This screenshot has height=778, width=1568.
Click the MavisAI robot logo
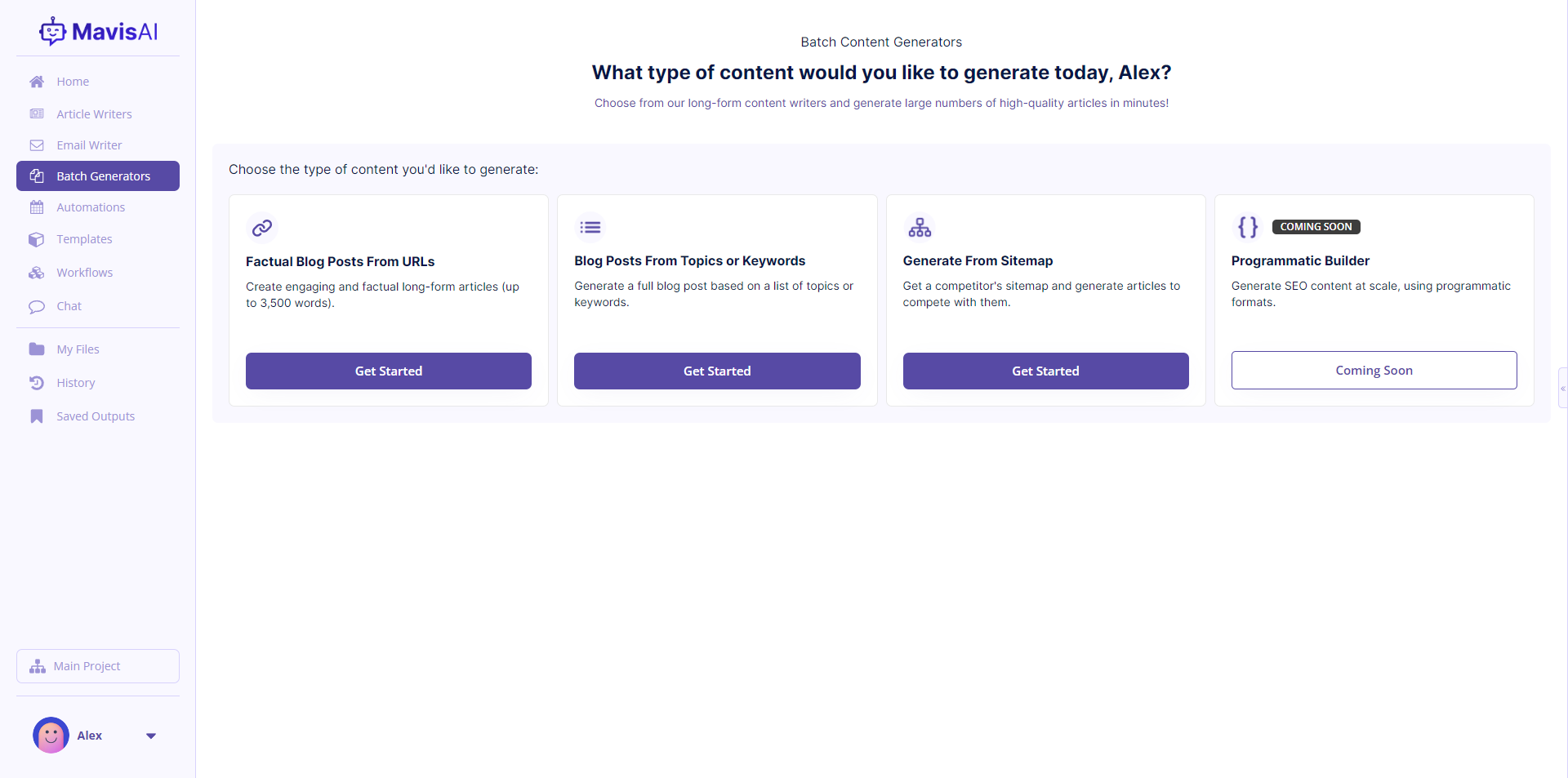(52, 32)
